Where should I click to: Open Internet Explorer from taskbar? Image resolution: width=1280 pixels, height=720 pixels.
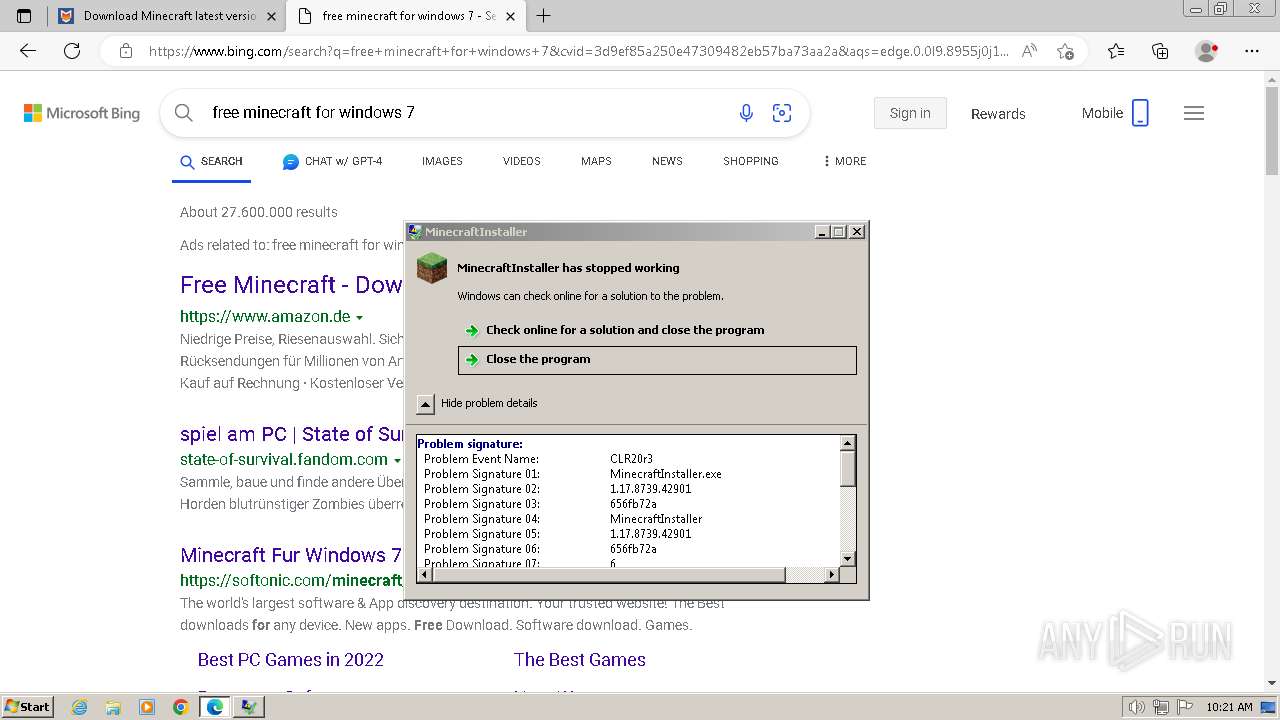pos(80,707)
